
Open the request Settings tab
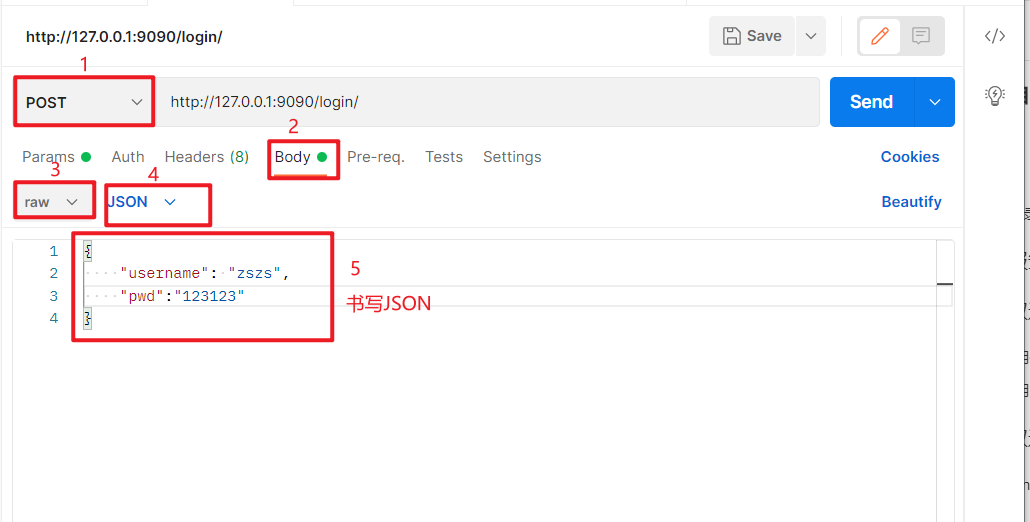[x=512, y=157]
